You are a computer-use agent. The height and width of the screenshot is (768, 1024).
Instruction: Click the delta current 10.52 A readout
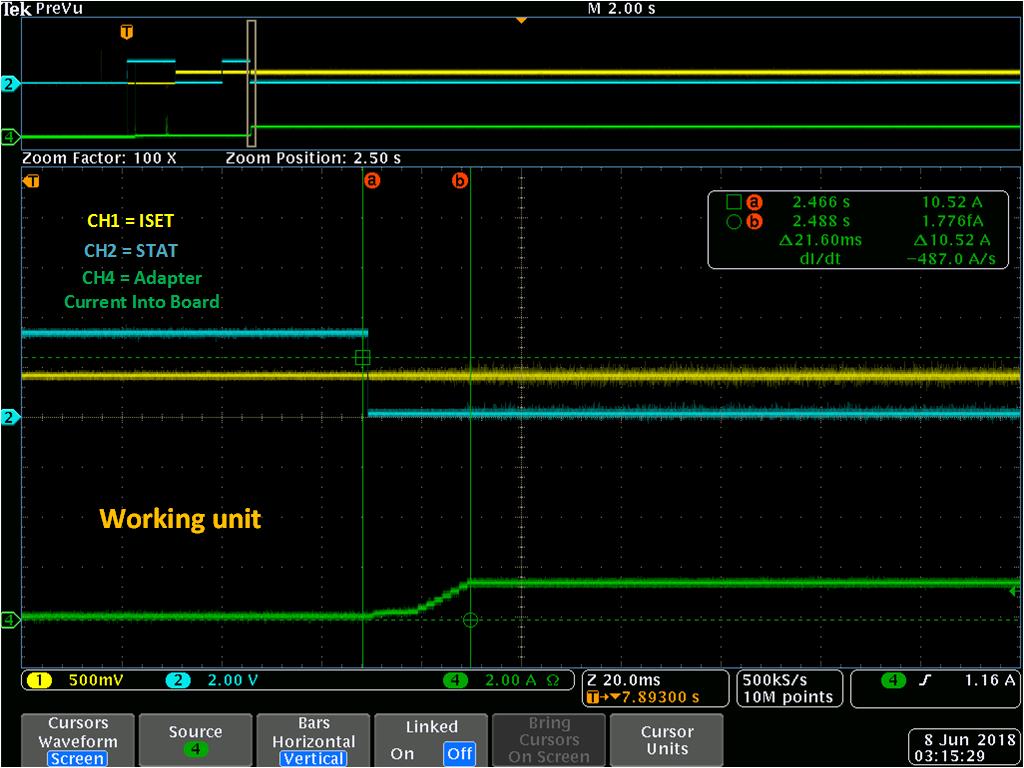[x=952, y=240]
